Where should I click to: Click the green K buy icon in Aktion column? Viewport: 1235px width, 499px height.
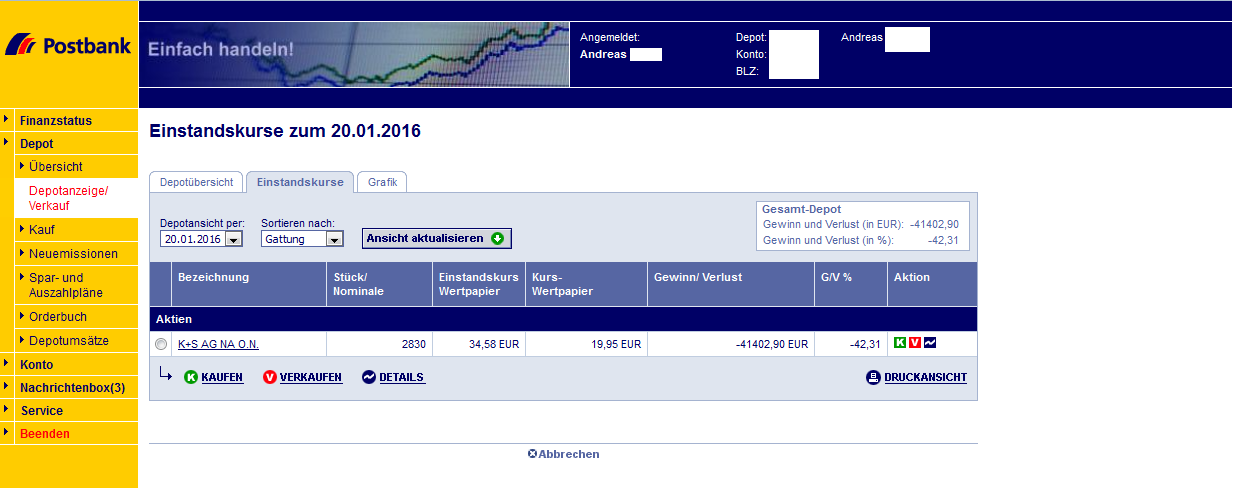point(899,343)
